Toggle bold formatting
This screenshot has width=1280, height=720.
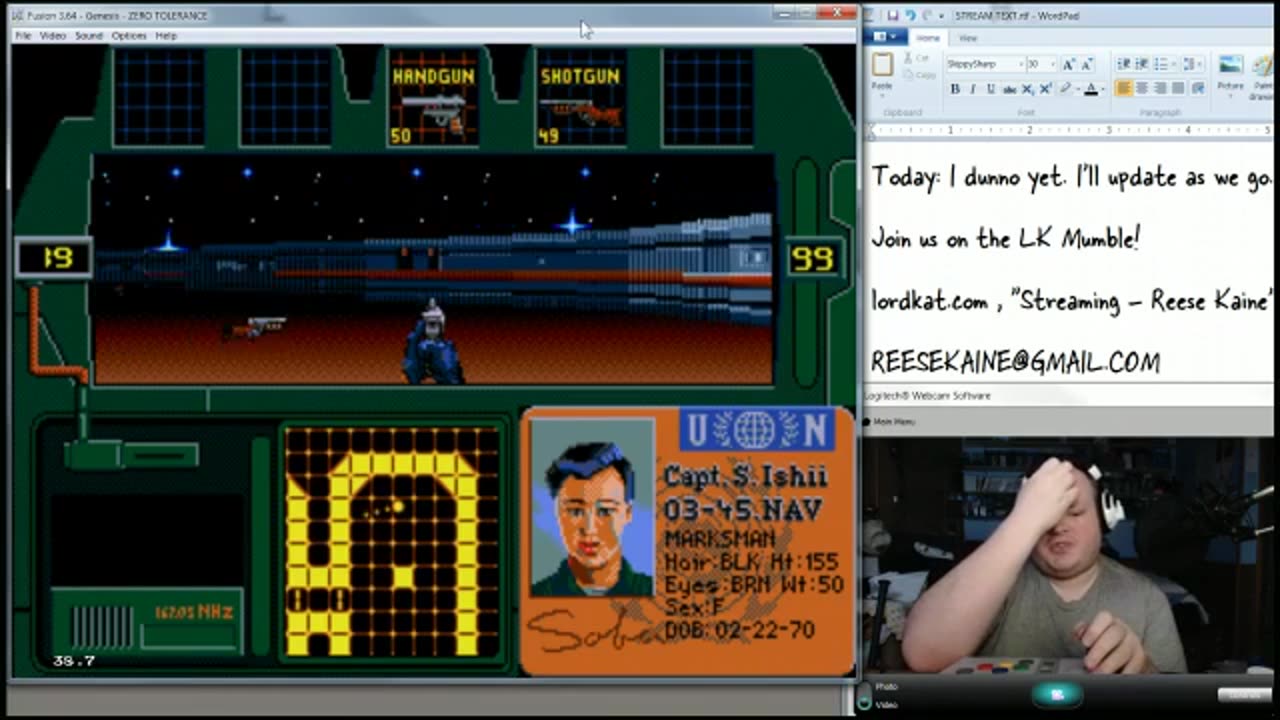tap(955, 89)
